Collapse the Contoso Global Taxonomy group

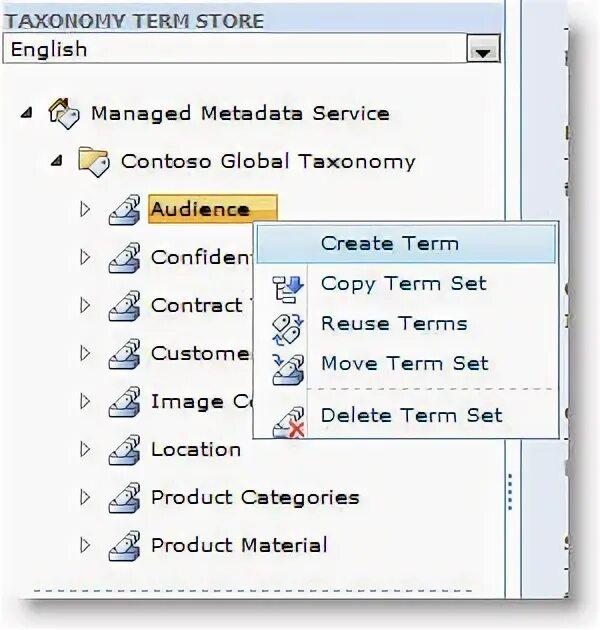click(57, 162)
